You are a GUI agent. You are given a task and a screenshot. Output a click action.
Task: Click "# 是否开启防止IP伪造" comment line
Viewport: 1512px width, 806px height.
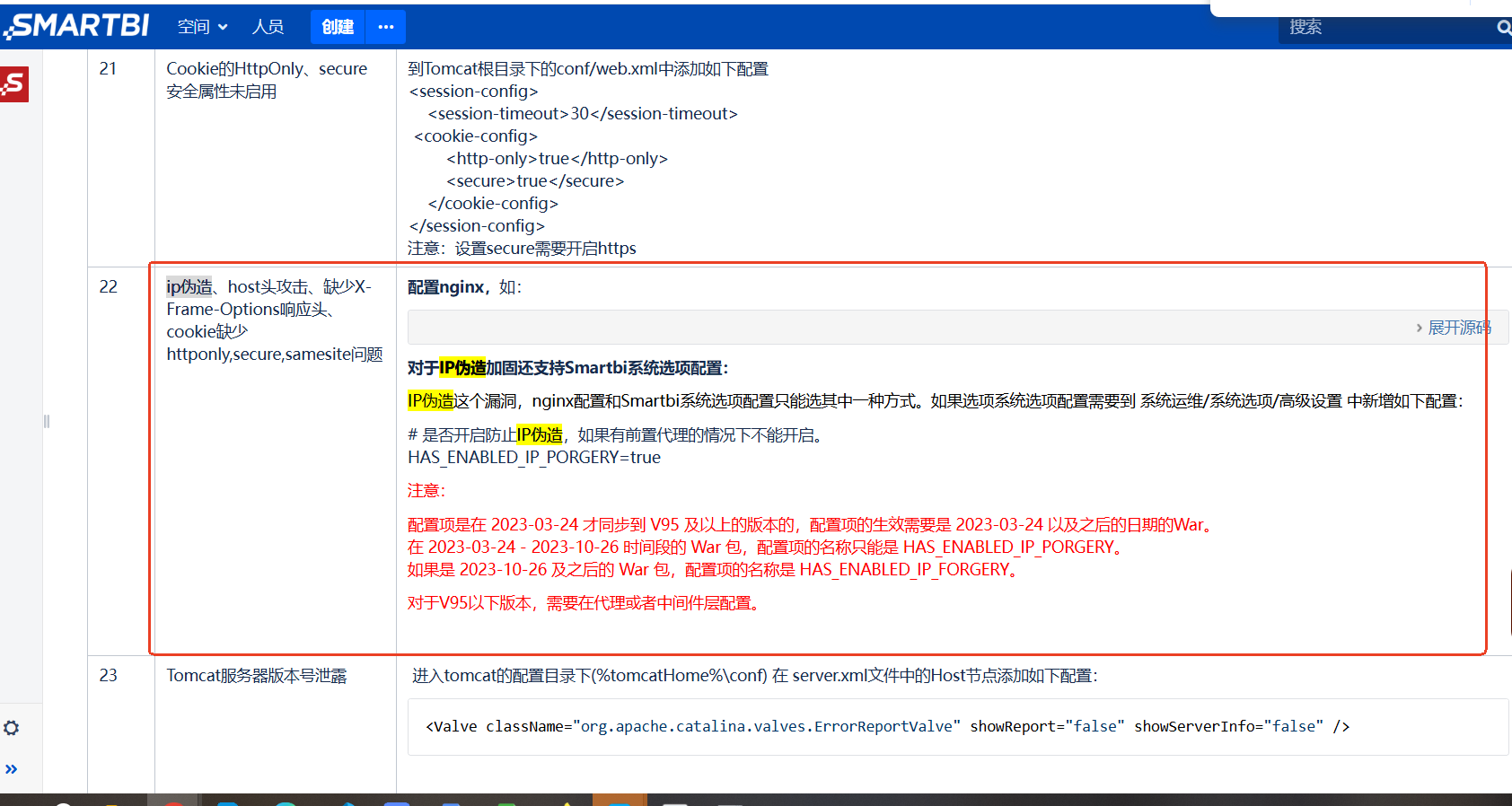coord(616,435)
